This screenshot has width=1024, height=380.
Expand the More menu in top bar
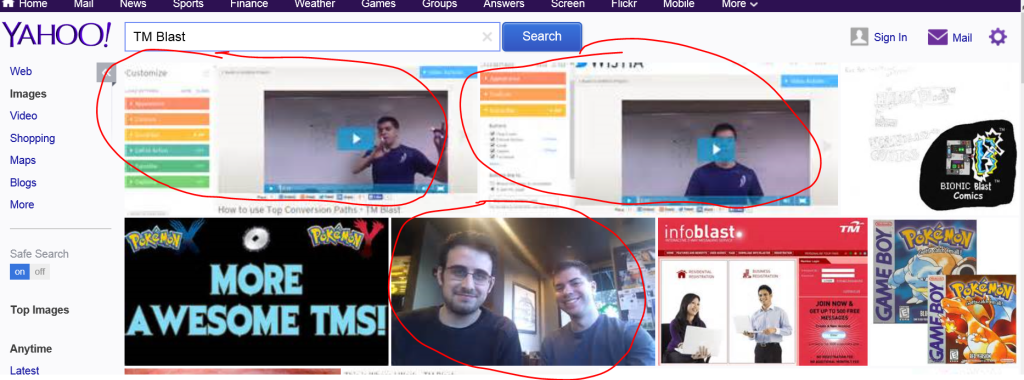[x=739, y=4]
